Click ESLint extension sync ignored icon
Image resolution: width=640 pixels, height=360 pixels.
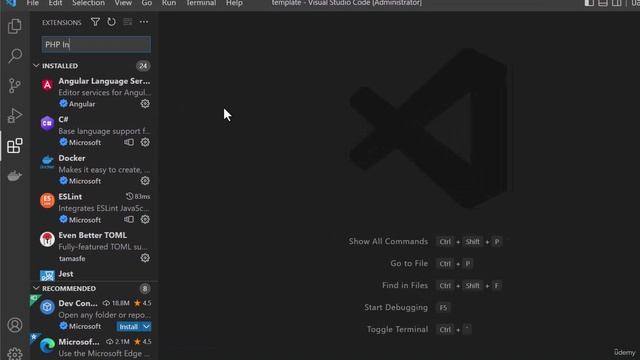point(129,219)
